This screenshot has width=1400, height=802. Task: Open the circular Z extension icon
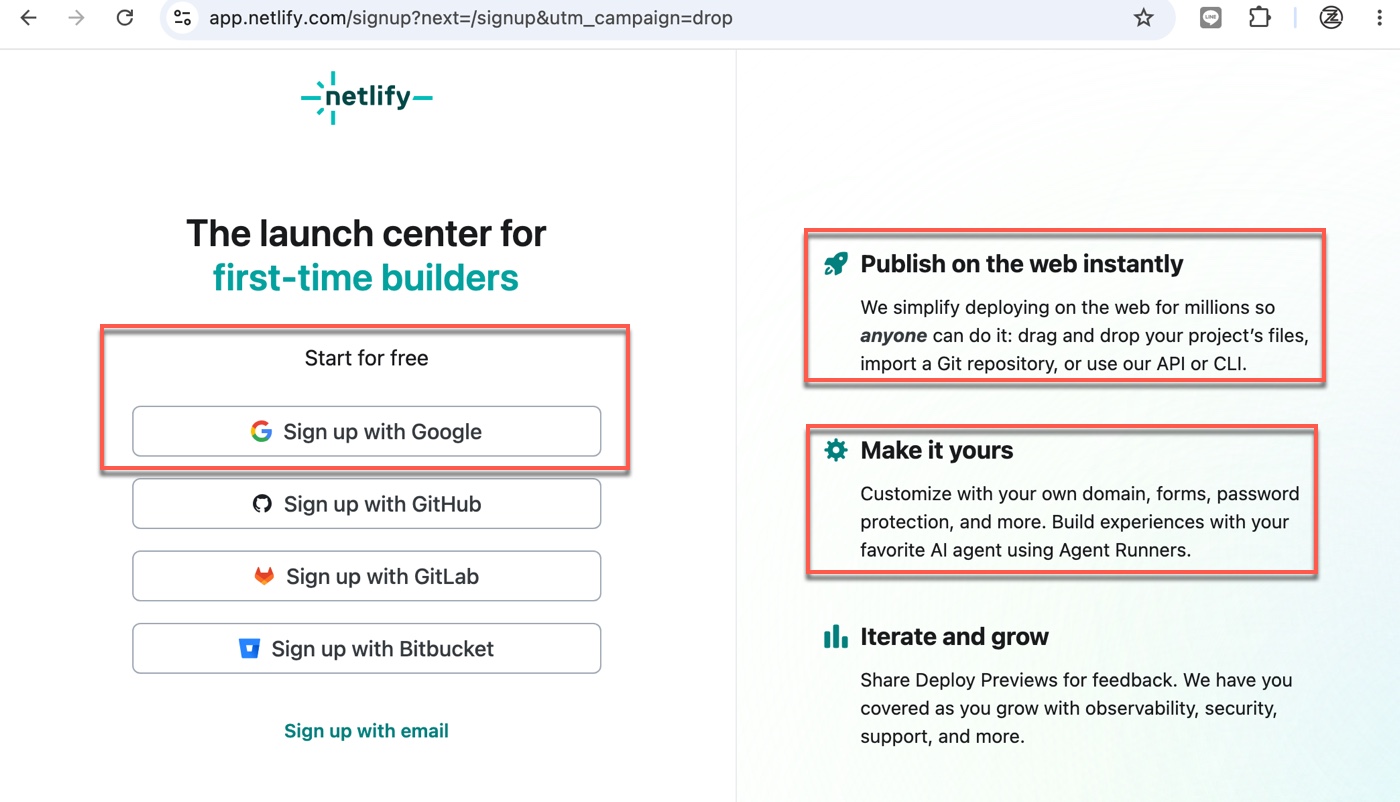tap(1331, 18)
